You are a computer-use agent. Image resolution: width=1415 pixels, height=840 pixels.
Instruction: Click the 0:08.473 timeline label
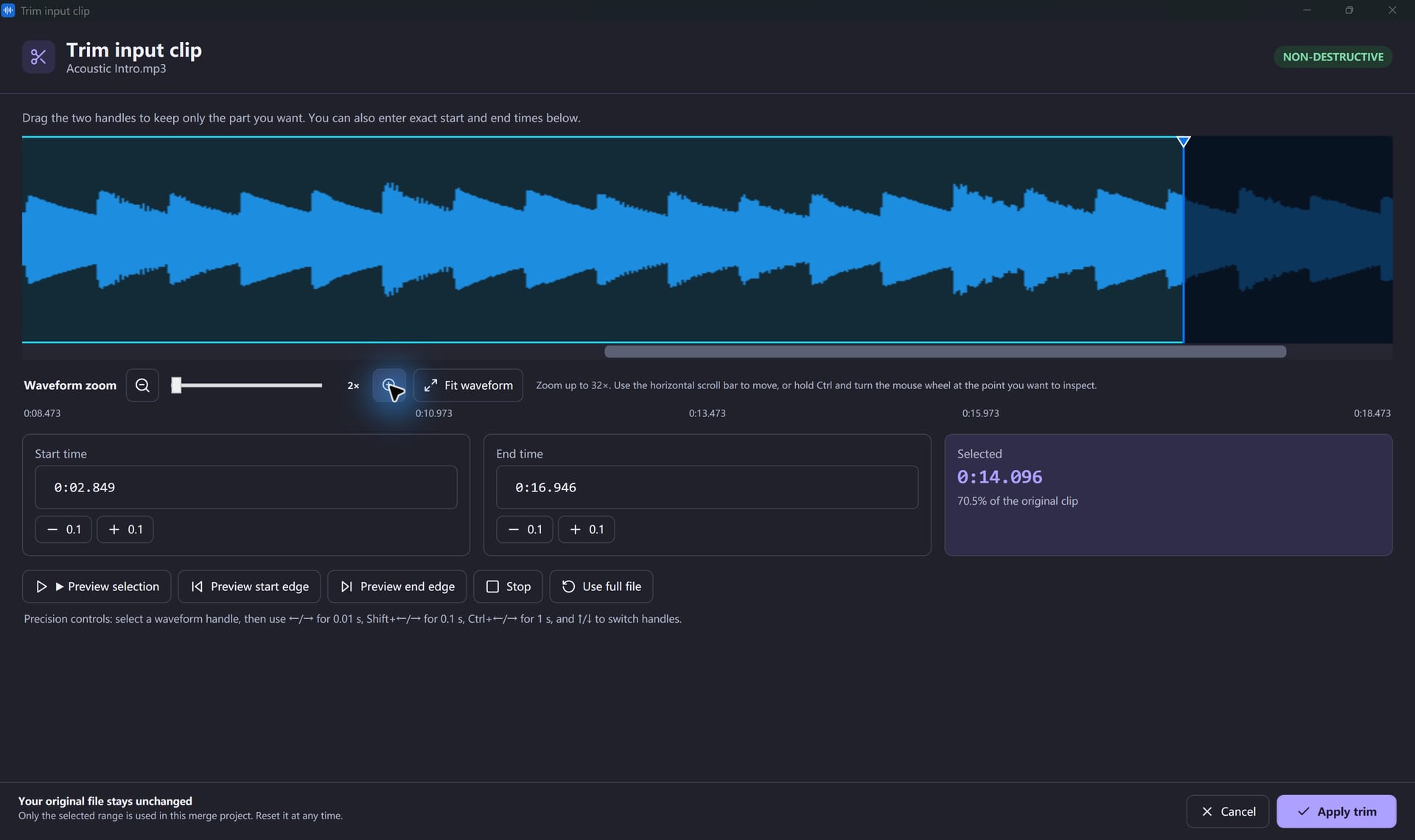[42, 413]
